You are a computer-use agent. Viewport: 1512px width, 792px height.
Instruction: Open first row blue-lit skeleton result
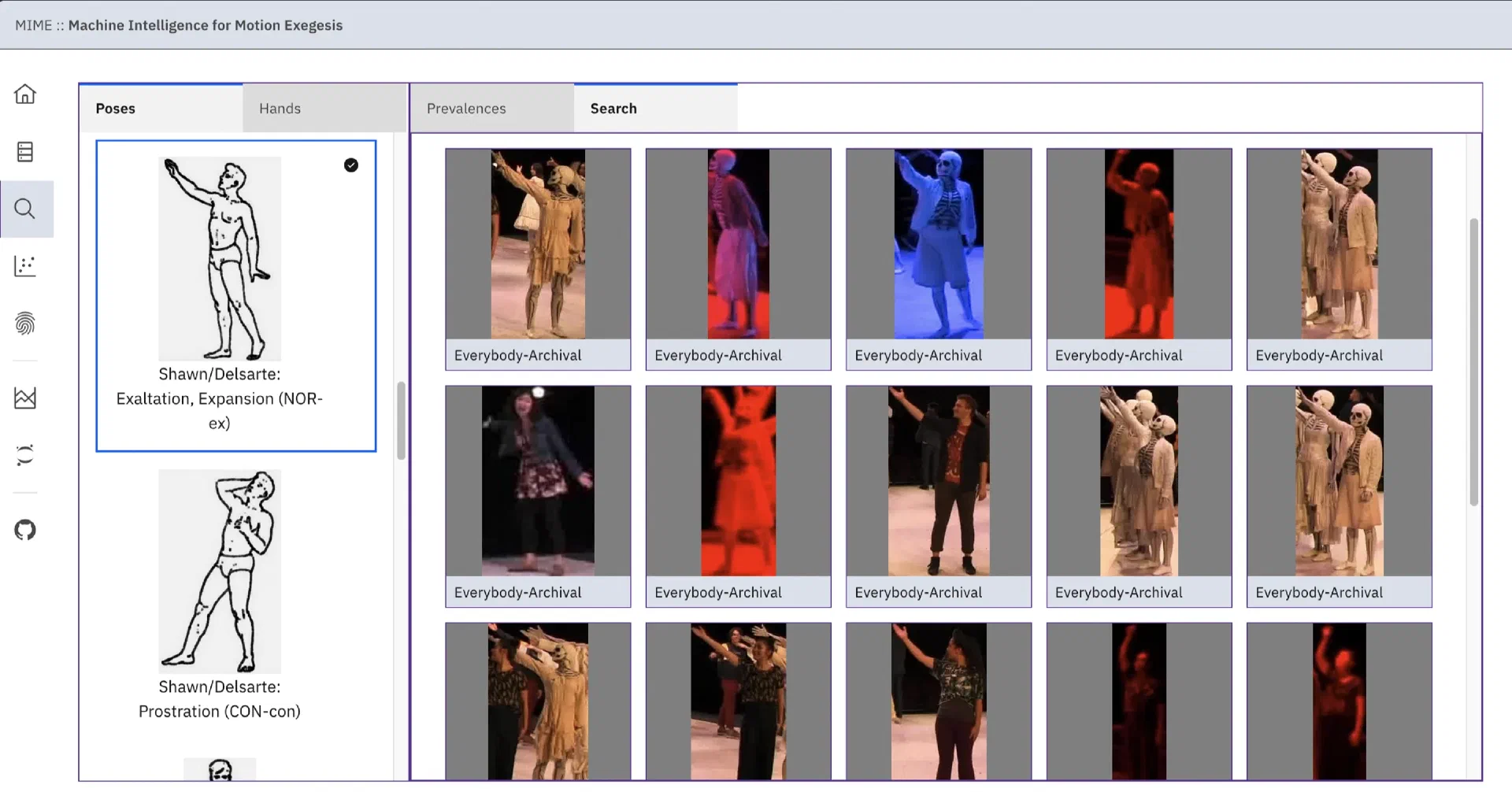tap(939, 259)
